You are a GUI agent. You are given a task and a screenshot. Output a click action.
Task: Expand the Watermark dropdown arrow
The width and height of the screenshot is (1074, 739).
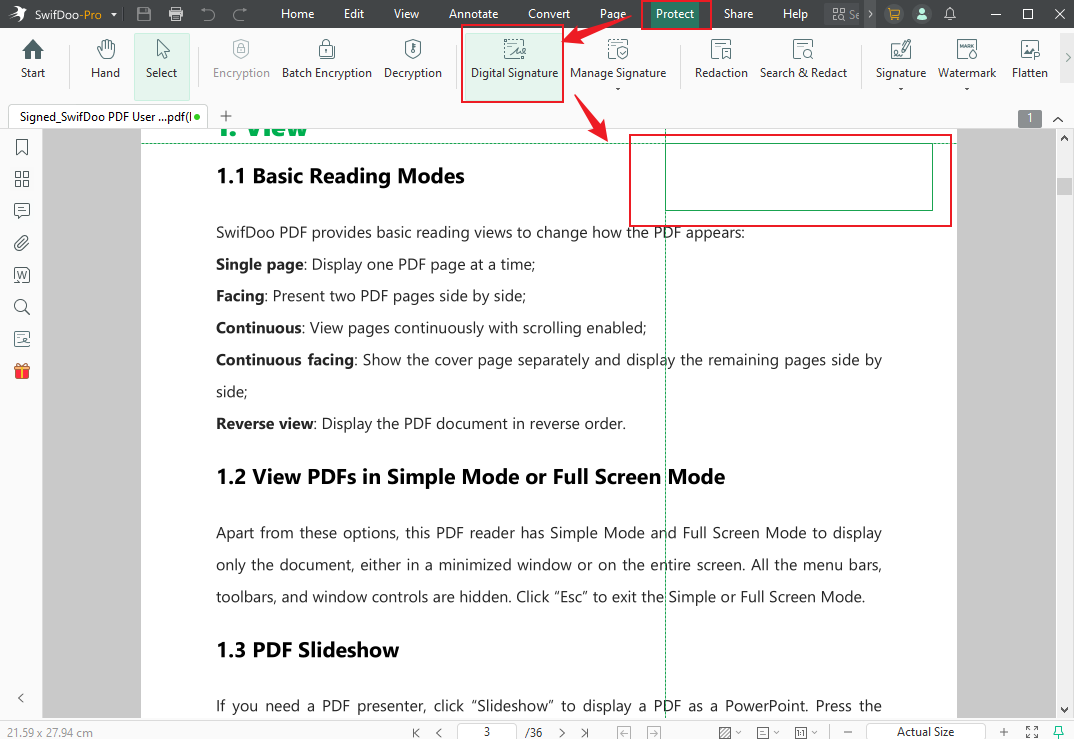966,88
